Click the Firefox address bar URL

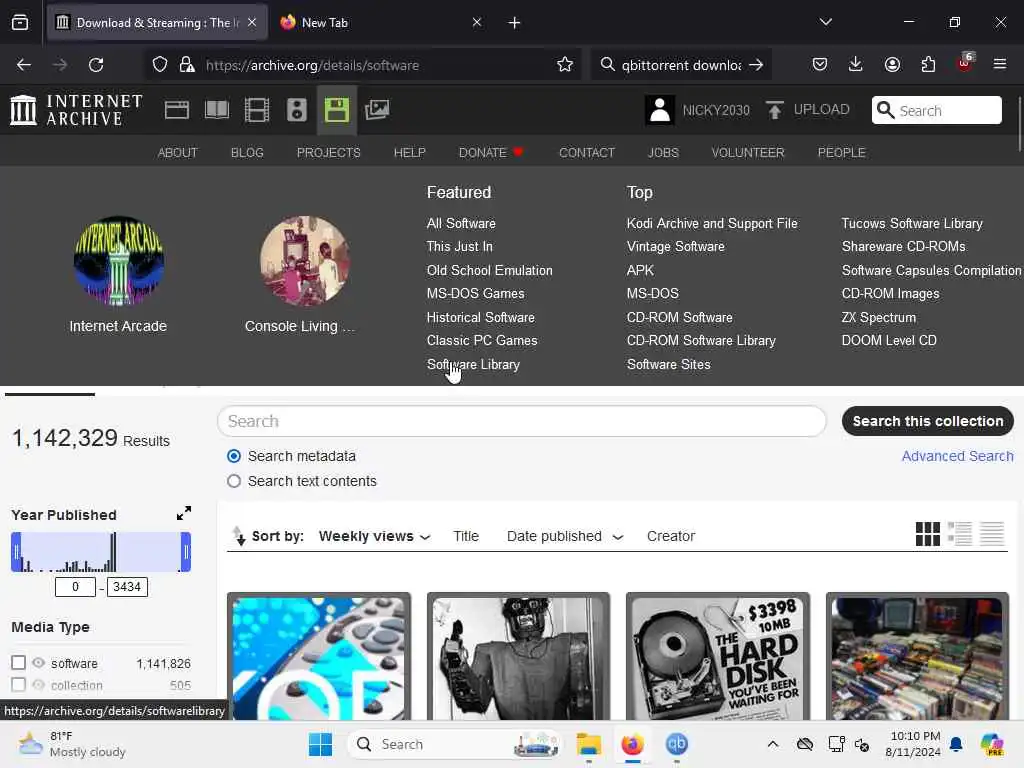click(x=312, y=65)
